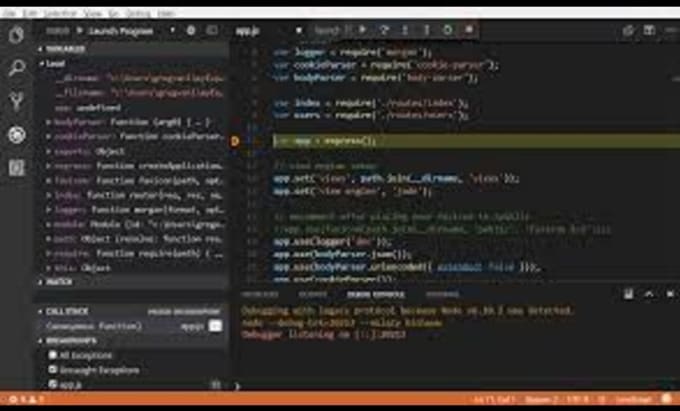Click the green Start Debugging play icon
The image size is (680, 411).
79,31
